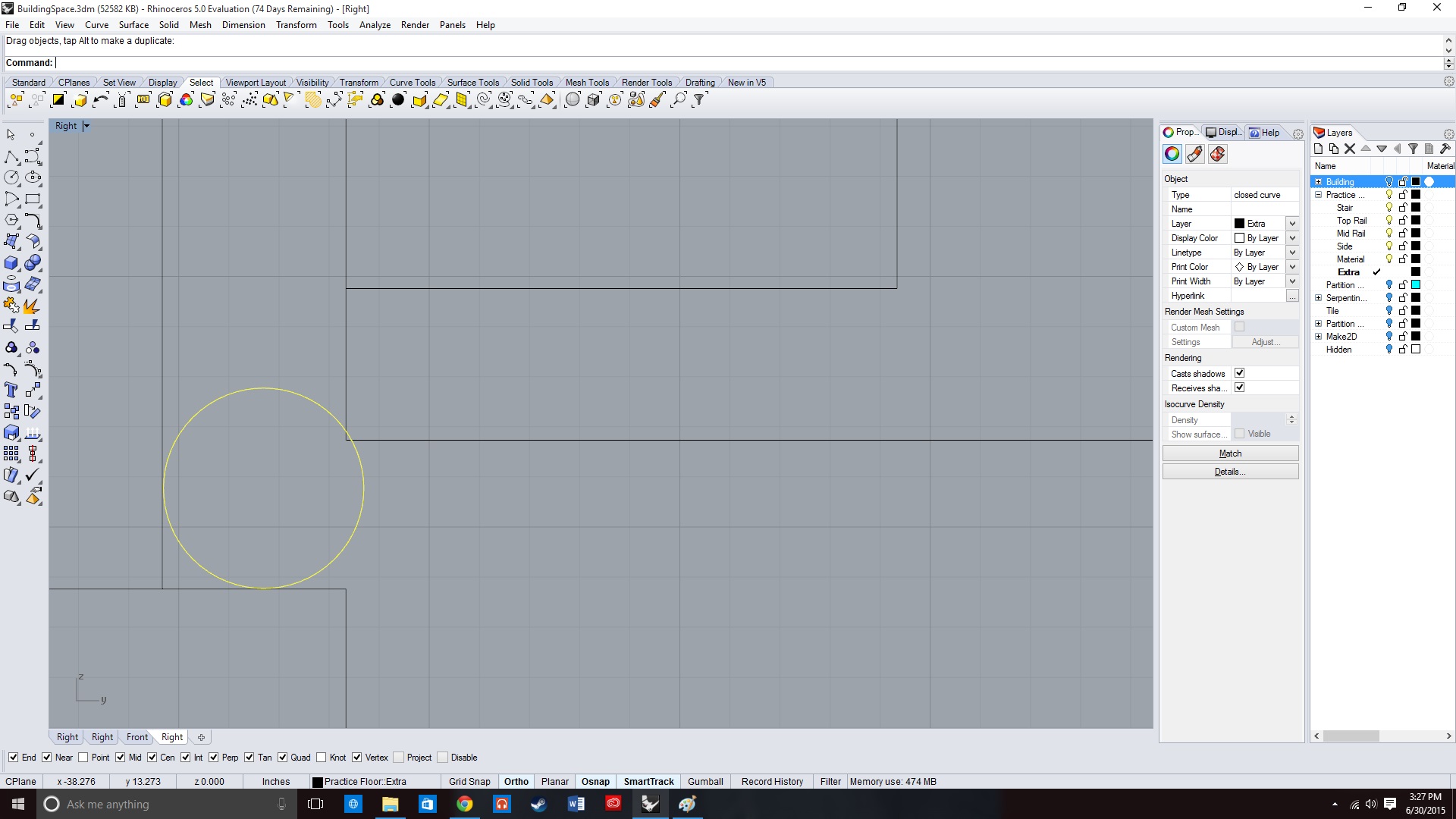Disable the Casts shadows checkbox
This screenshot has width=1456, height=819.
pyautogui.click(x=1239, y=373)
